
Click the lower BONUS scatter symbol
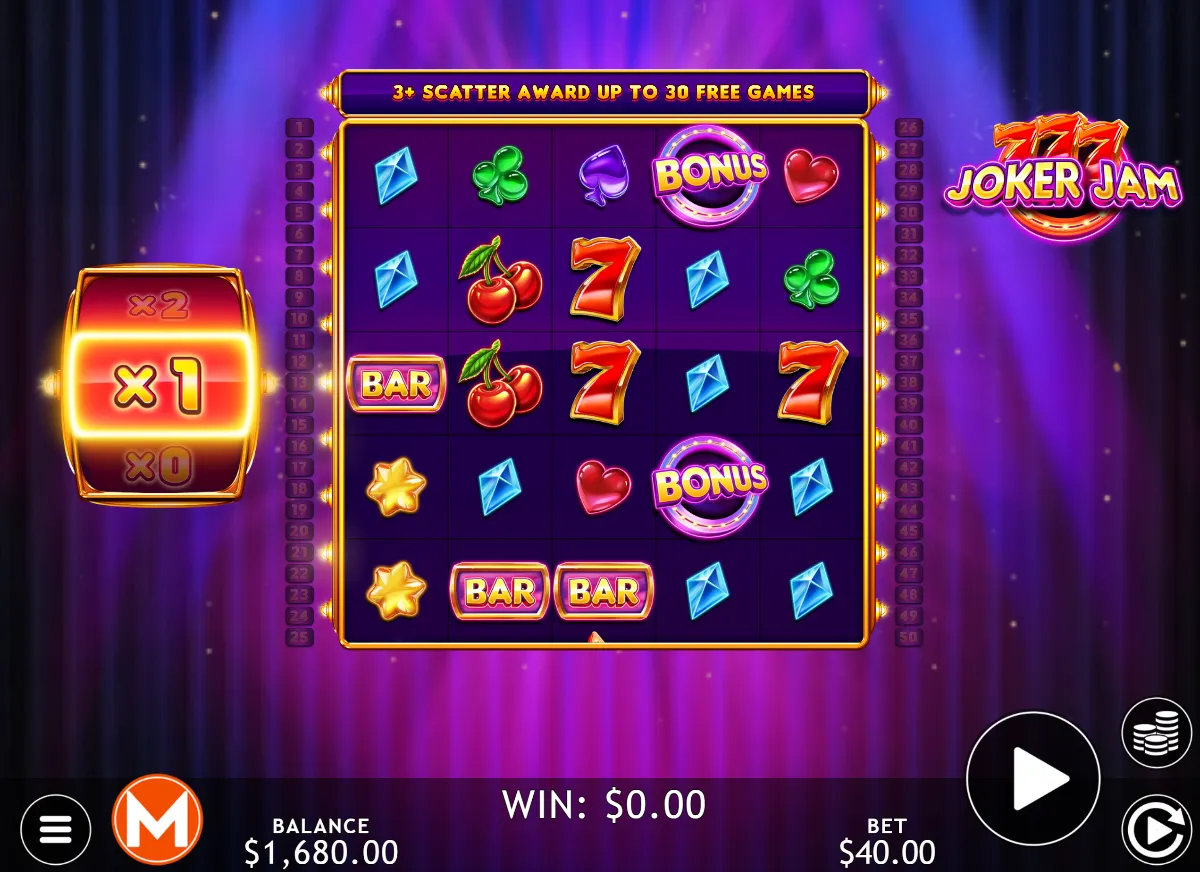click(709, 485)
